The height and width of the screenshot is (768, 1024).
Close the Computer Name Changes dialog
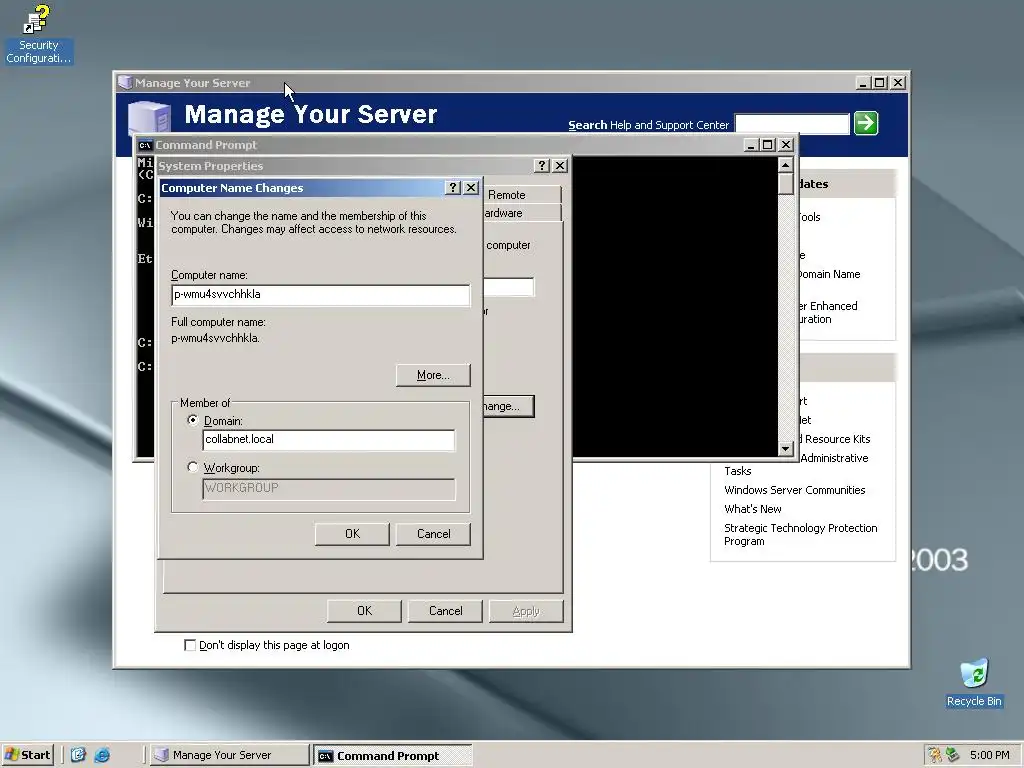click(471, 188)
